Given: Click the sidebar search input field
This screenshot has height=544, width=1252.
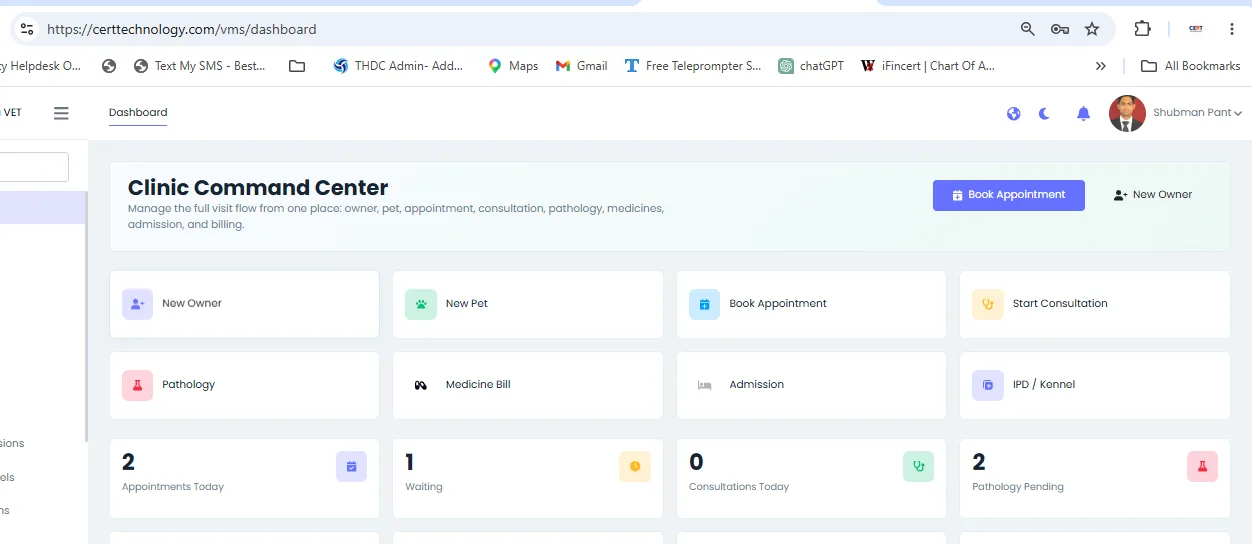Looking at the screenshot, I should click(34, 167).
